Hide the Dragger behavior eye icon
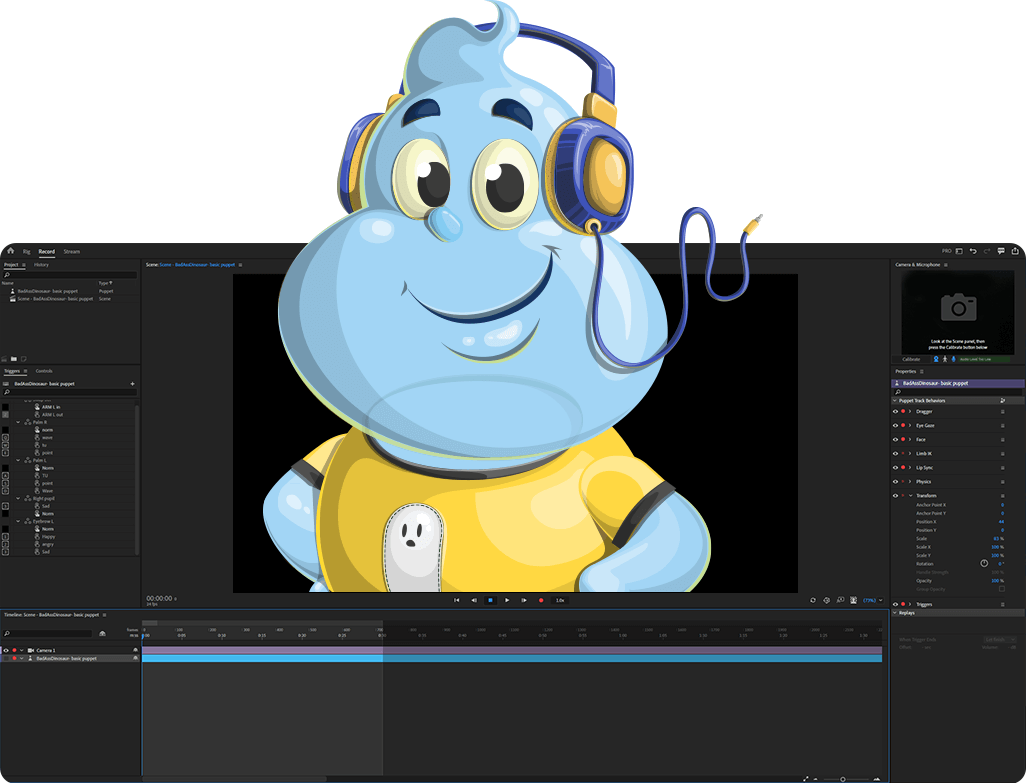 coord(895,411)
